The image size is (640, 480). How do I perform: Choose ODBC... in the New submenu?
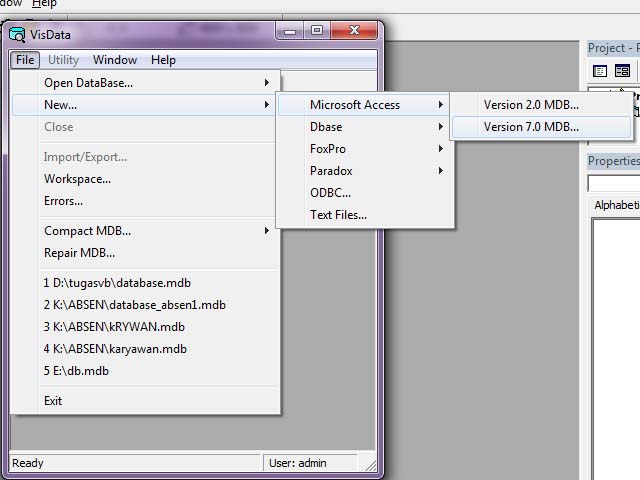pyautogui.click(x=364, y=193)
